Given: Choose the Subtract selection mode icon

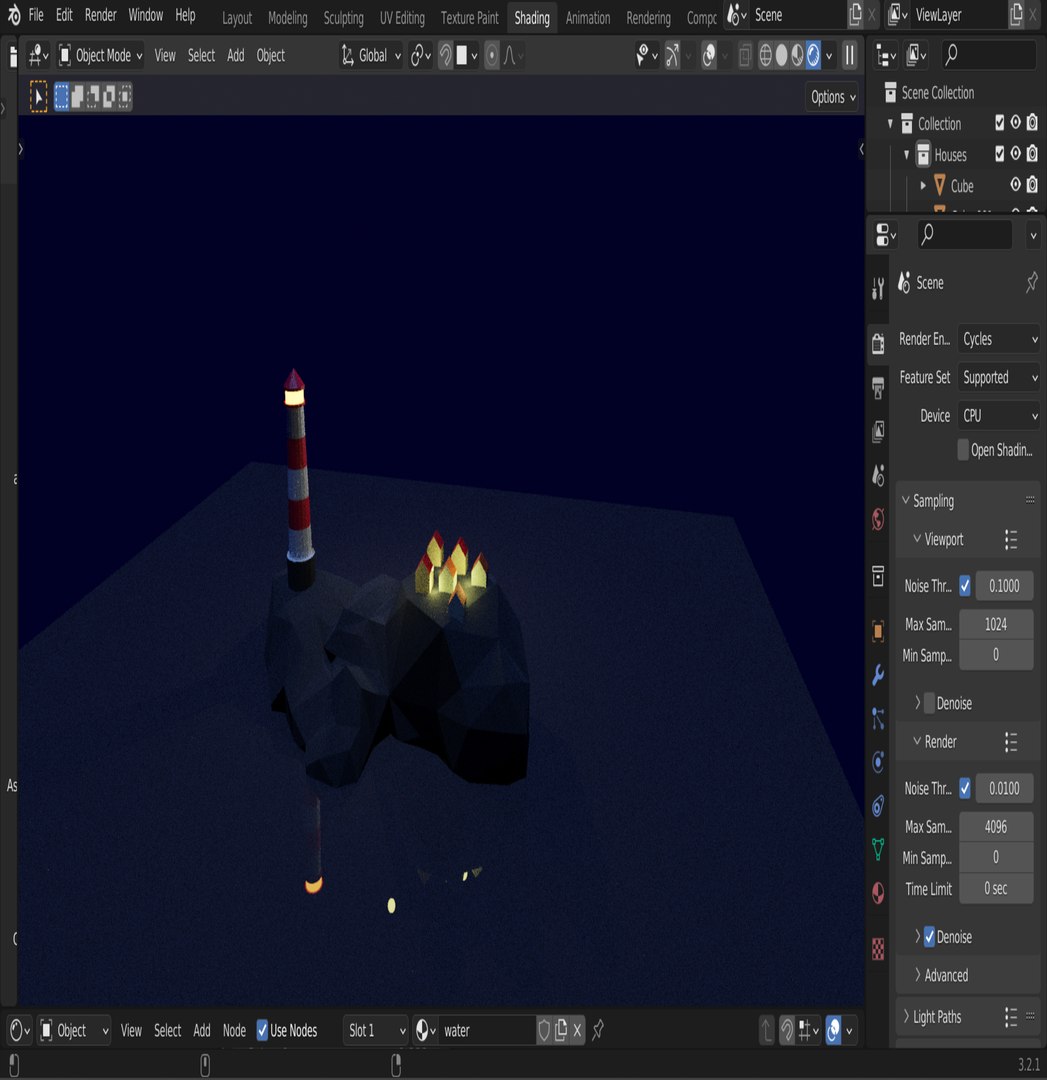Looking at the screenshot, I should click(93, 96).
